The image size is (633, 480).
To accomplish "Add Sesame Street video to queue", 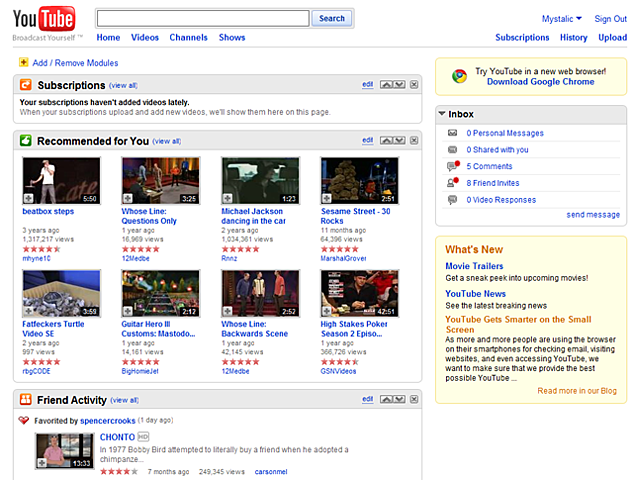I will [x=327, y=198].
